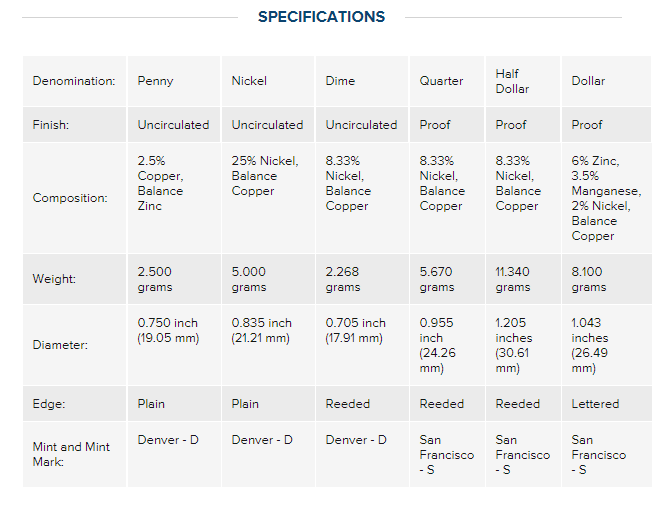This screenshot has width=655, height=506.
Task: Click the Penny's Denver - D mint cell
Action: click(174, 454)
